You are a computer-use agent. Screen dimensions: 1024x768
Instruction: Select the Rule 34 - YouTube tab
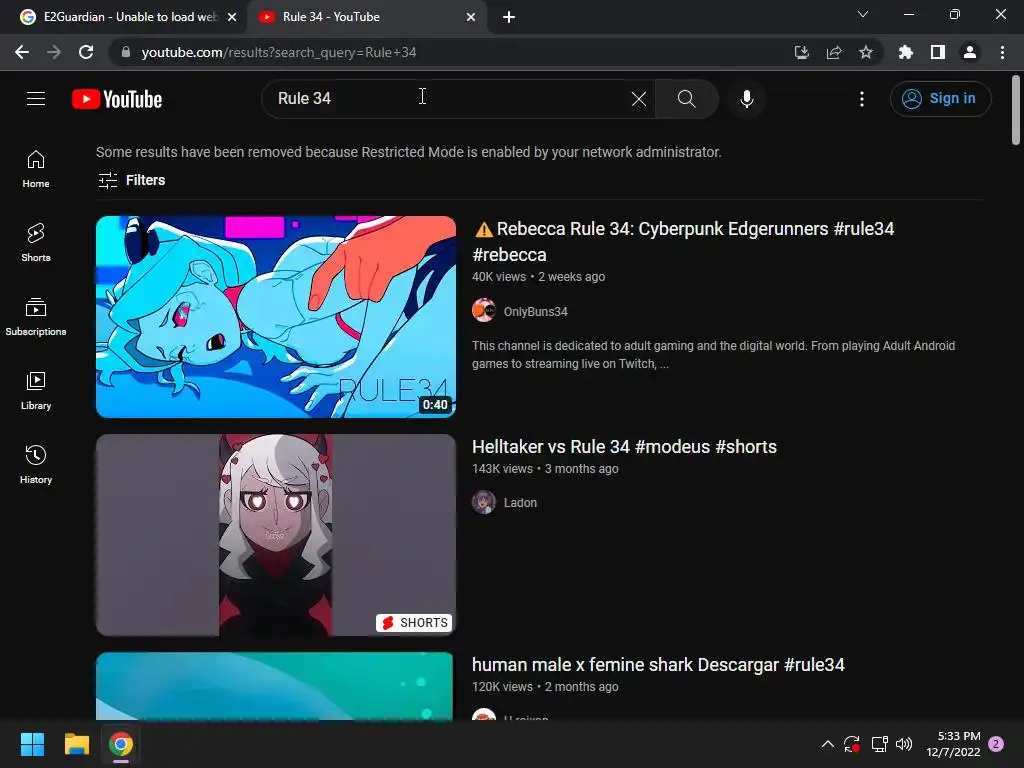366,17
